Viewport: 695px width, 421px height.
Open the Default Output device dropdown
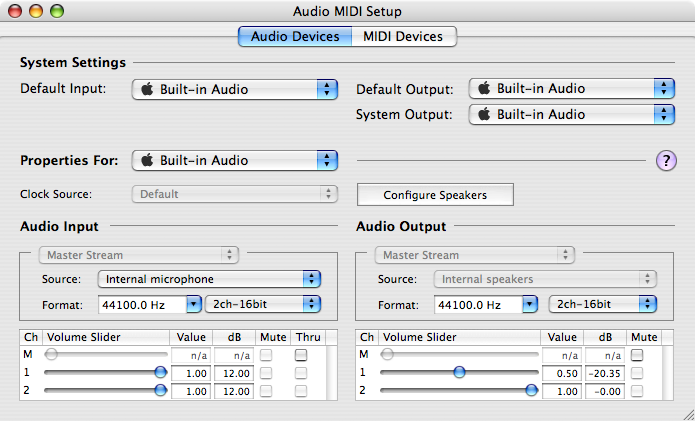pos(572,89)
